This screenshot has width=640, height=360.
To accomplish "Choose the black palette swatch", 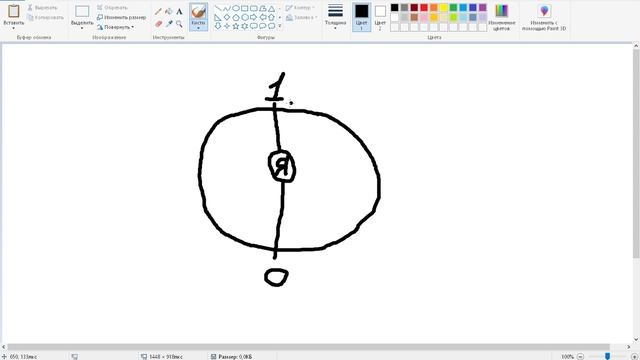I will pyautogui.click(x=394, y=7).
